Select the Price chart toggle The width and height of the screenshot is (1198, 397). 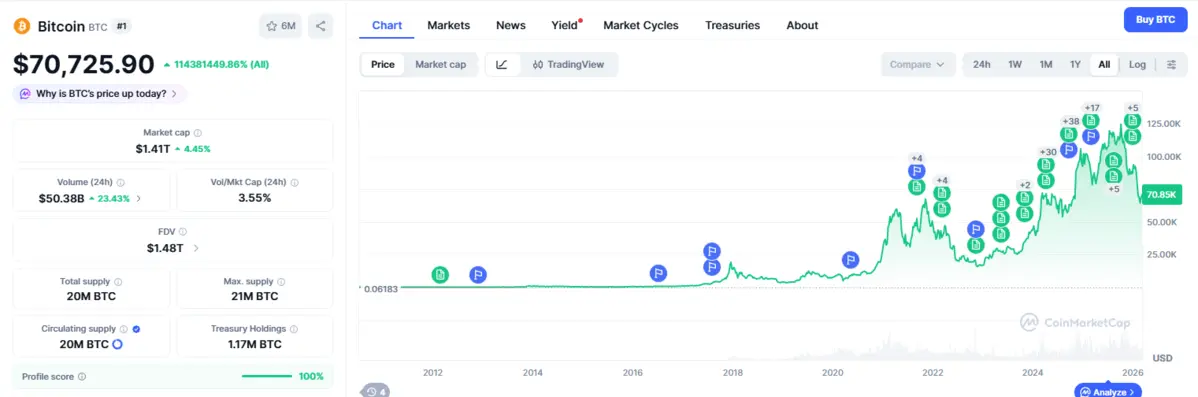(x=383, y=65)
